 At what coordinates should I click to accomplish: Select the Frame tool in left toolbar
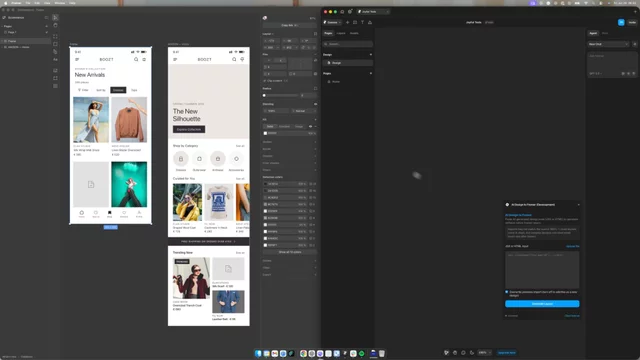56,36
